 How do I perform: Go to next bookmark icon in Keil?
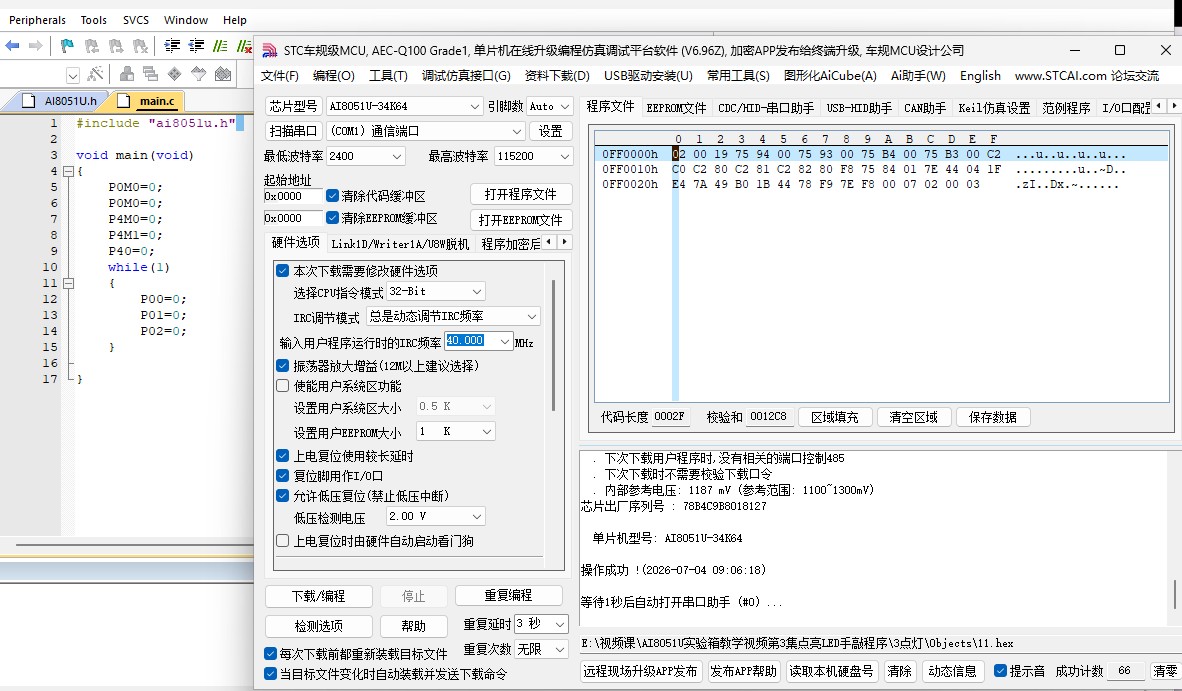click(115, 46)
